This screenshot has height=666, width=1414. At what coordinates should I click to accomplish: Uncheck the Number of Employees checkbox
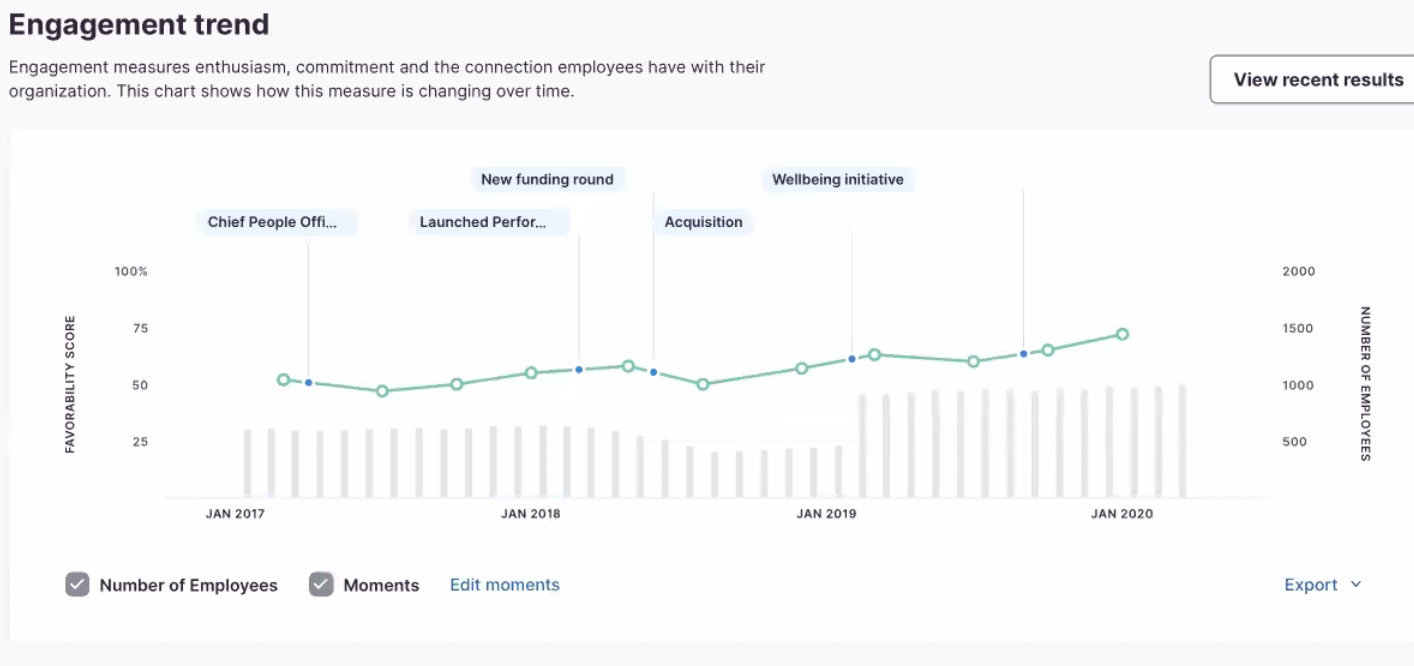point(78,585)
